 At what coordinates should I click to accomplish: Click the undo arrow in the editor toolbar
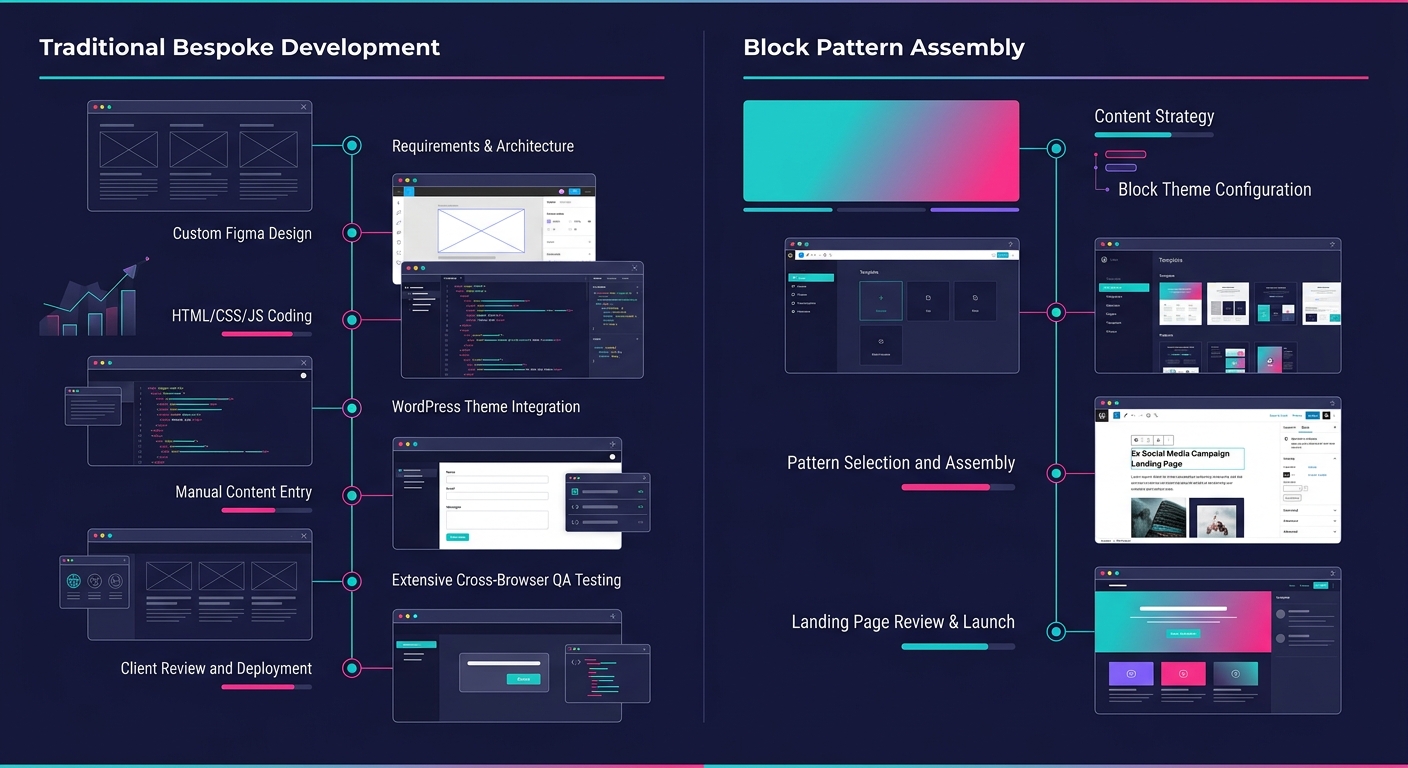[1132, 415]
